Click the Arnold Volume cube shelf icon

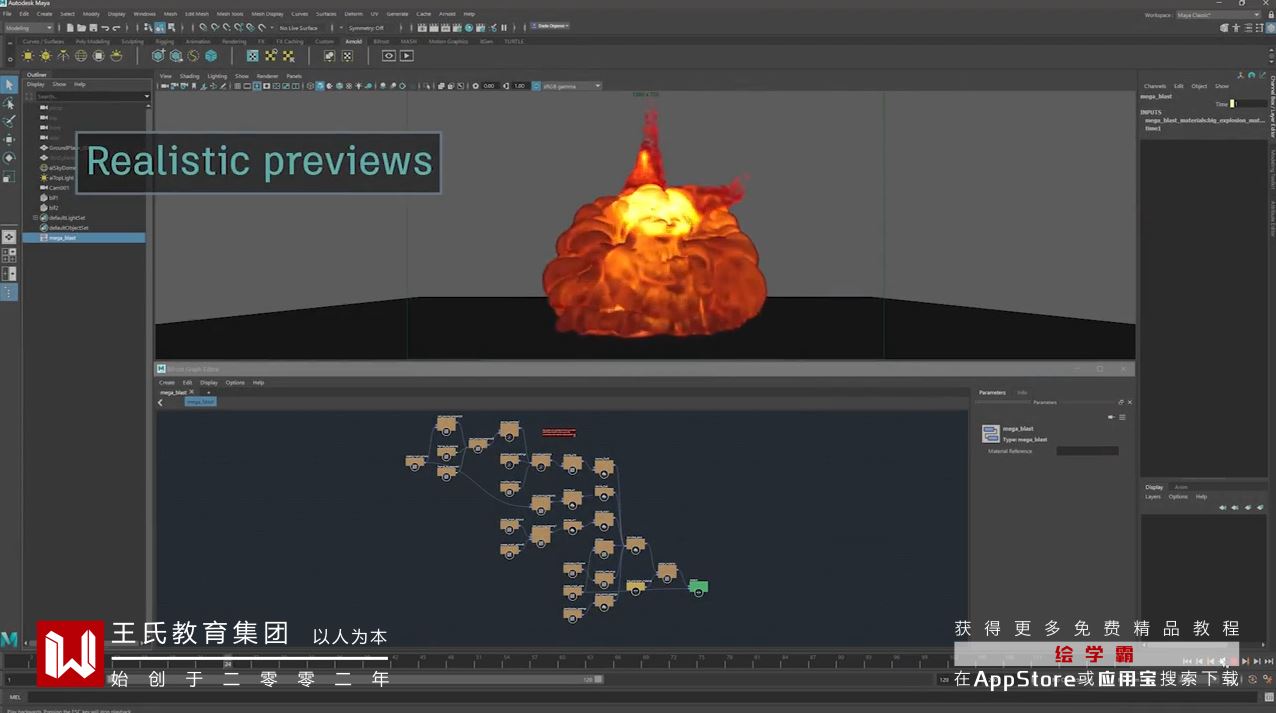[x=211, y=56]
